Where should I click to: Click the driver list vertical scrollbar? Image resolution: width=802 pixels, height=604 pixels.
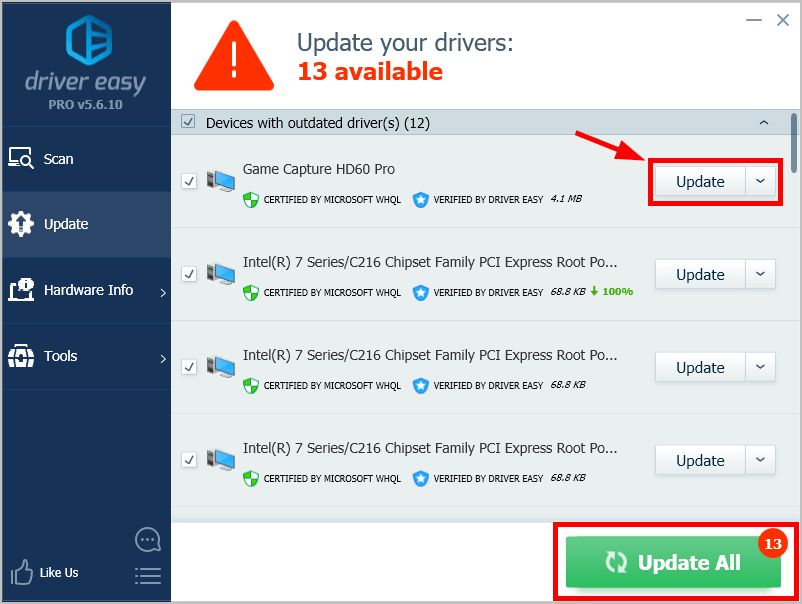tap(794, 143)
